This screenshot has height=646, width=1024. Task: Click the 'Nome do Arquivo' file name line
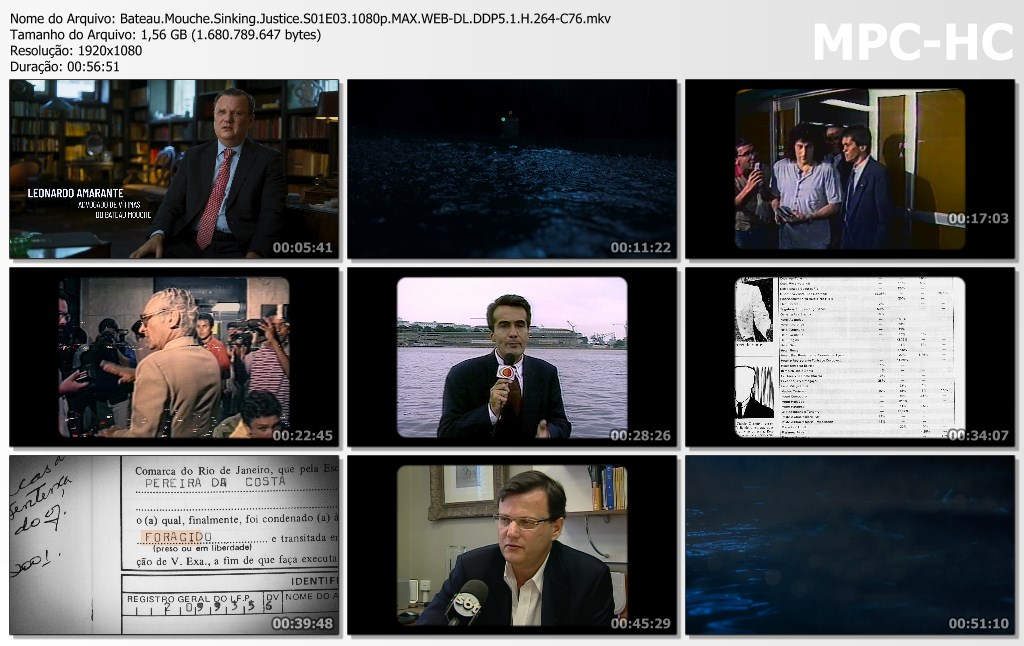tap(310, 19)
